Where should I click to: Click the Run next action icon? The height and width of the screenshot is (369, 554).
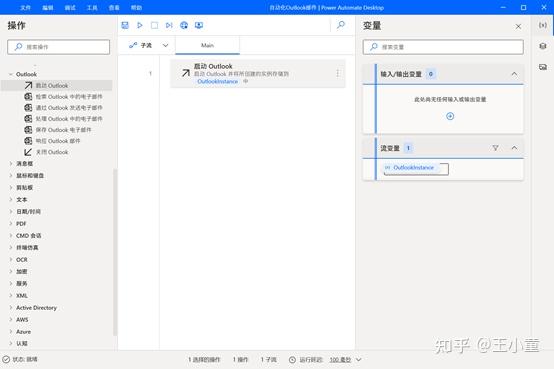(x=169, y=25)
